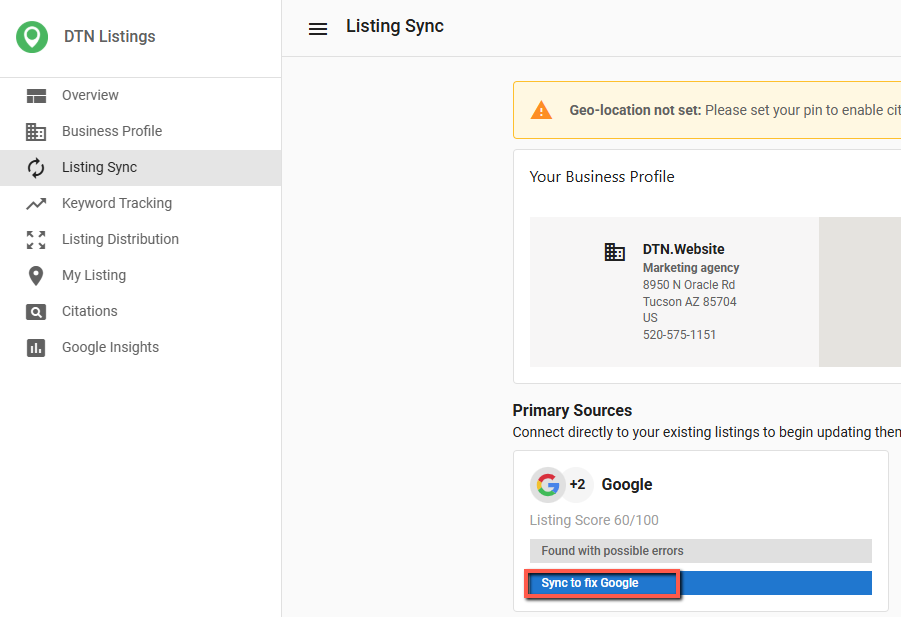
Task: Click the DTN.Website business name
Action: tap(683, 249)
